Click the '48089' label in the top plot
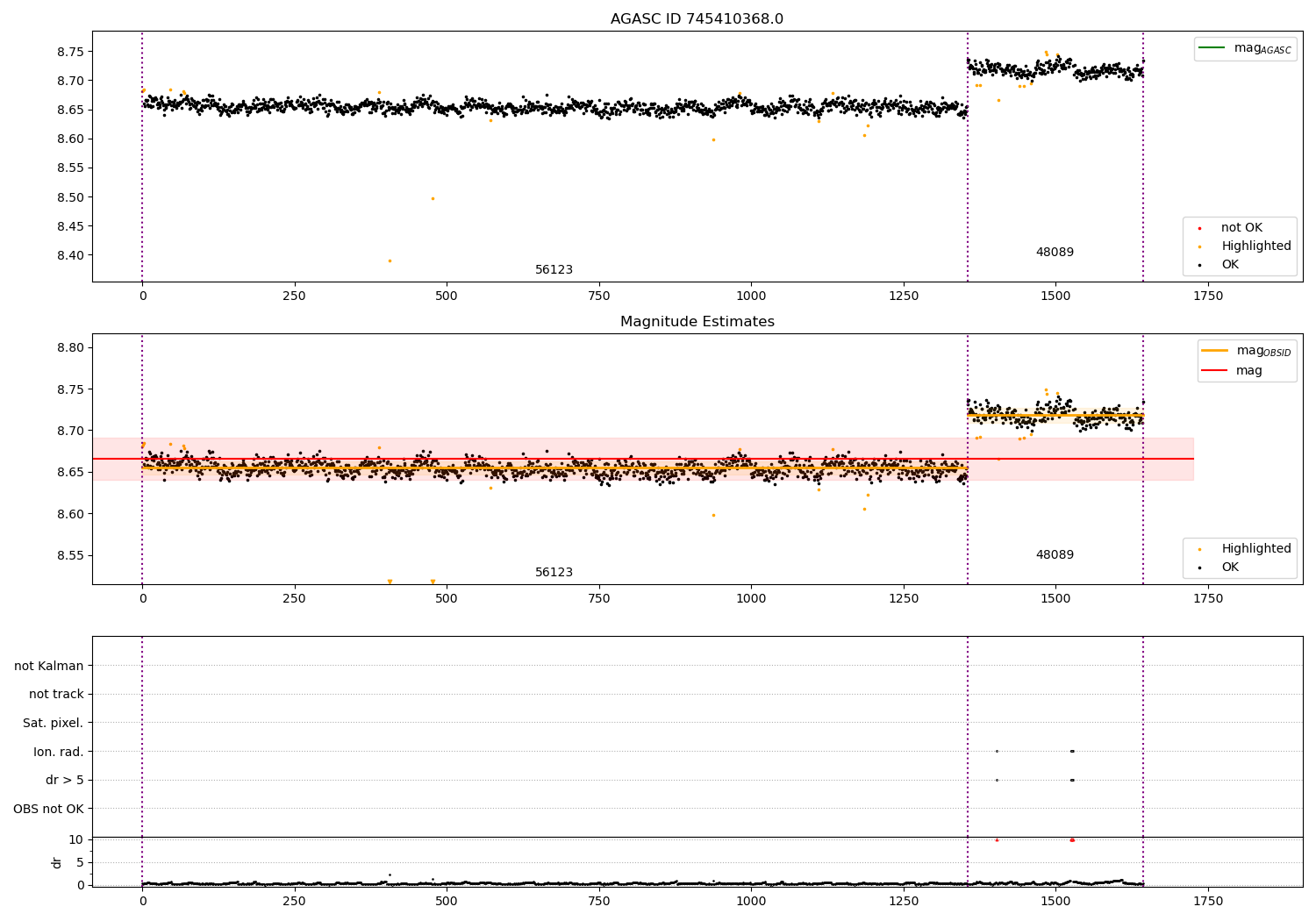1316x921 pixels. click(x=1055, y=253)
